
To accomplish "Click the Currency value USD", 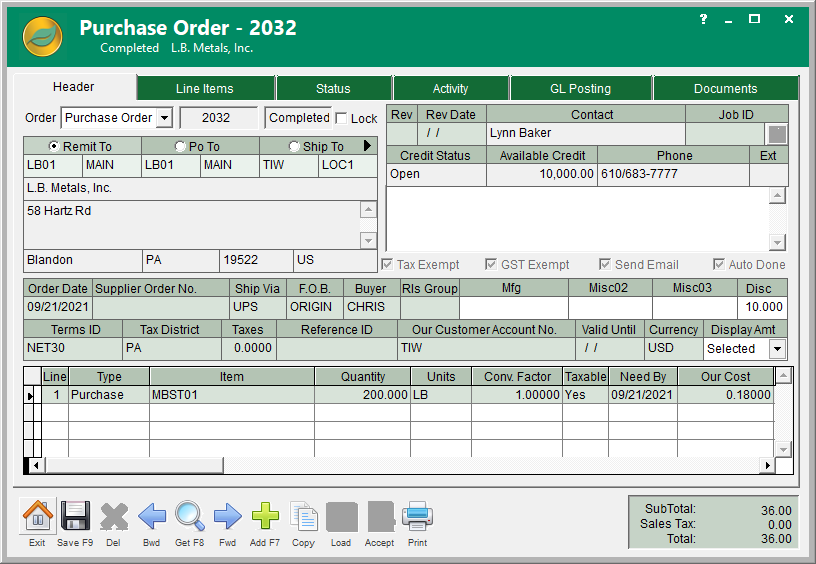I will [x=674, y=348].
